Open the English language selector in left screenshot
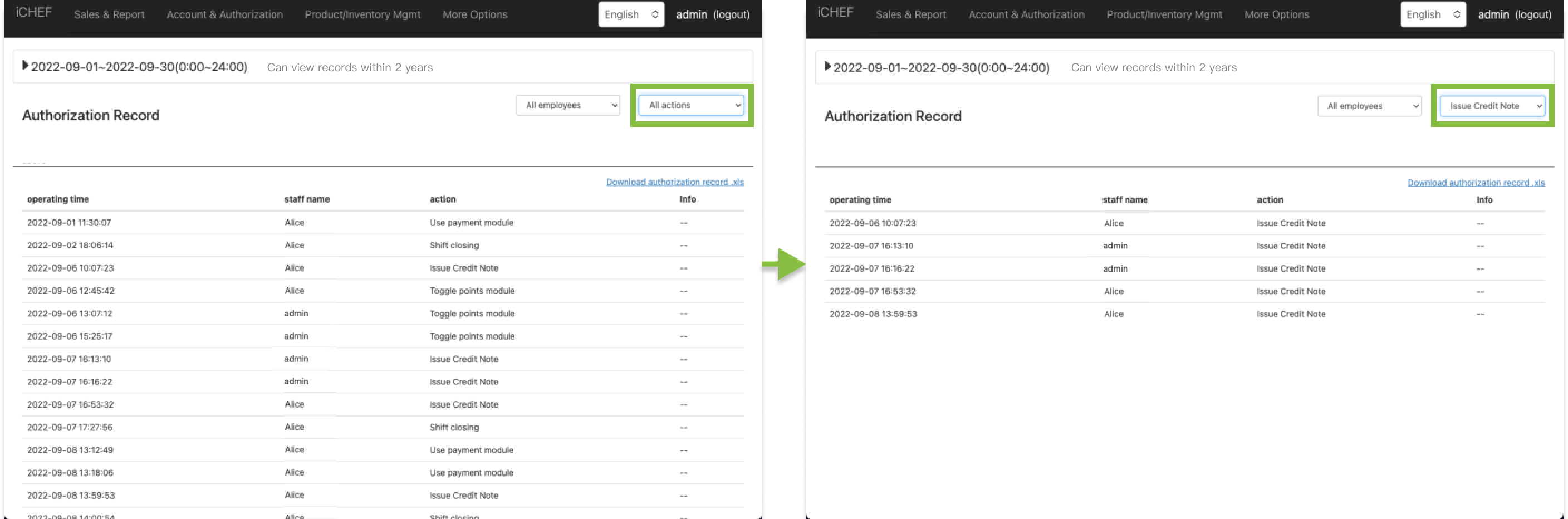 point(631,14)
